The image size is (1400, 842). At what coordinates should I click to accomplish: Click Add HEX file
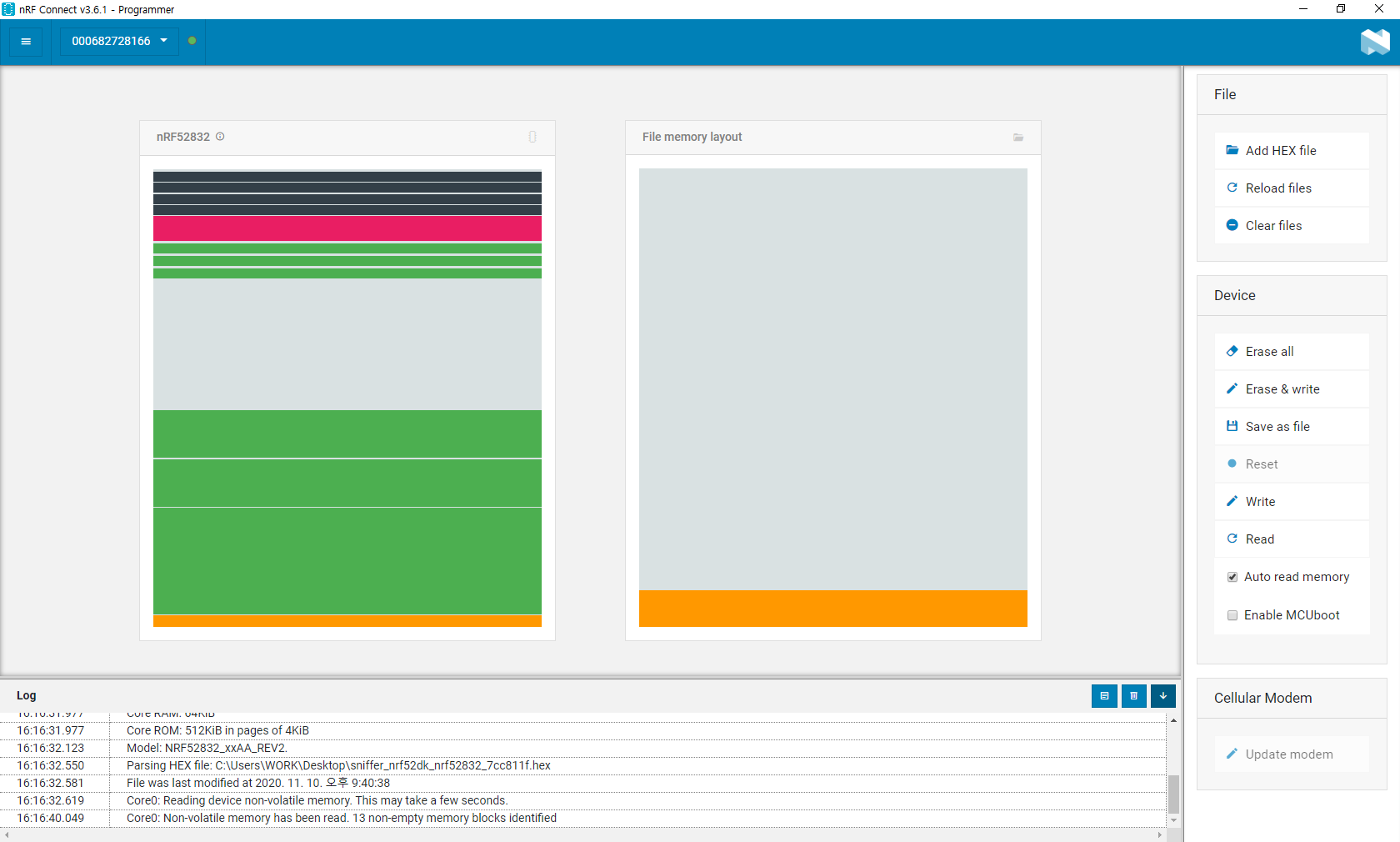click(x=1292, y=151)
